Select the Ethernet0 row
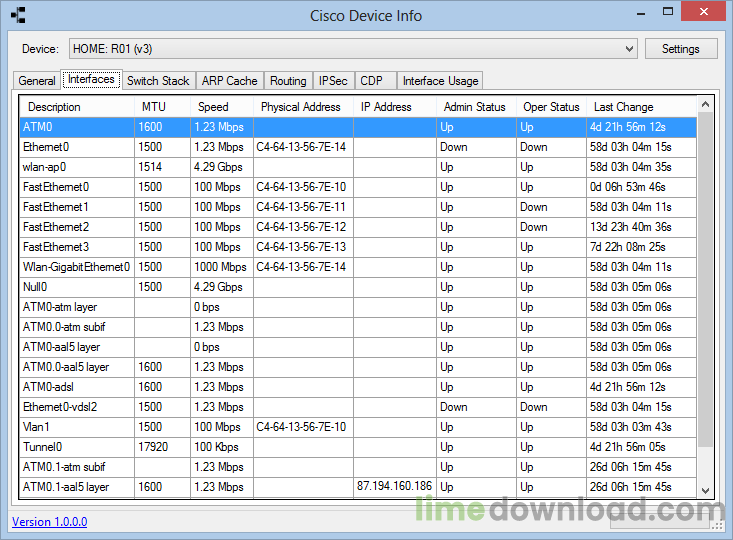 [358, 147]
